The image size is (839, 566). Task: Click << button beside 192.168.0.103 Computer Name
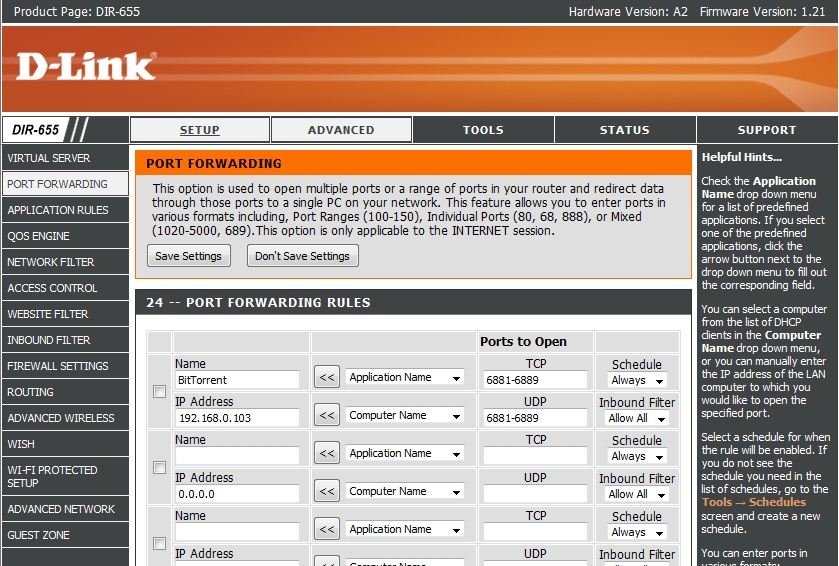click(327, 415)
